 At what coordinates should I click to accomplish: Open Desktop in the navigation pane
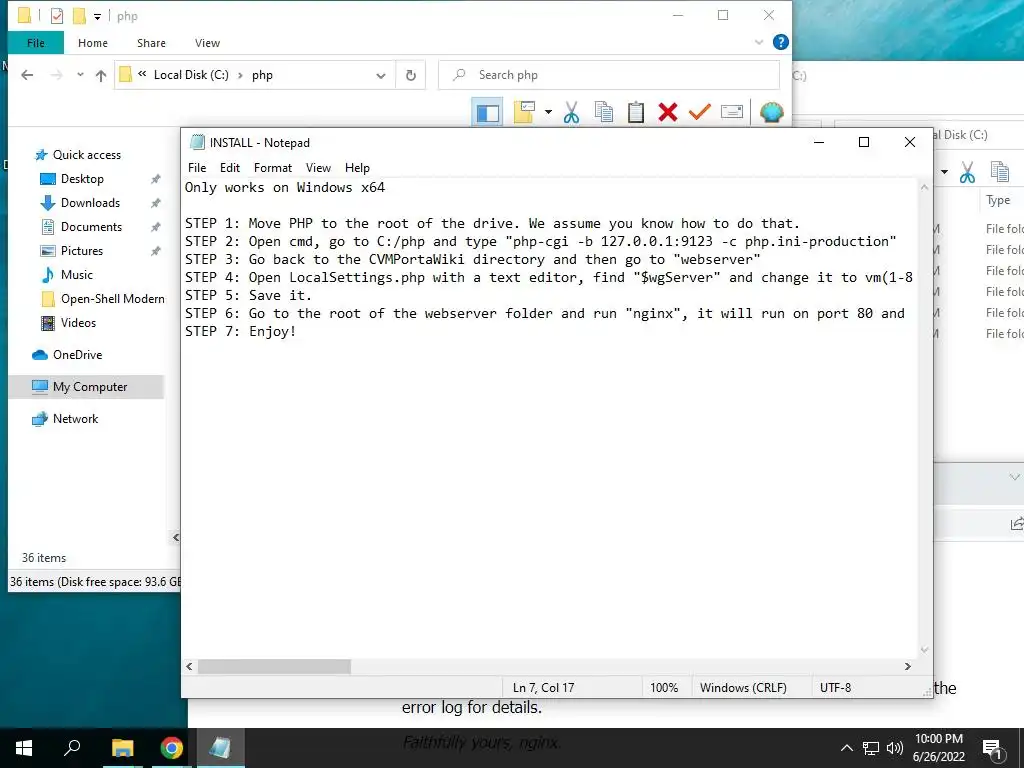click(x=82, y=179)
